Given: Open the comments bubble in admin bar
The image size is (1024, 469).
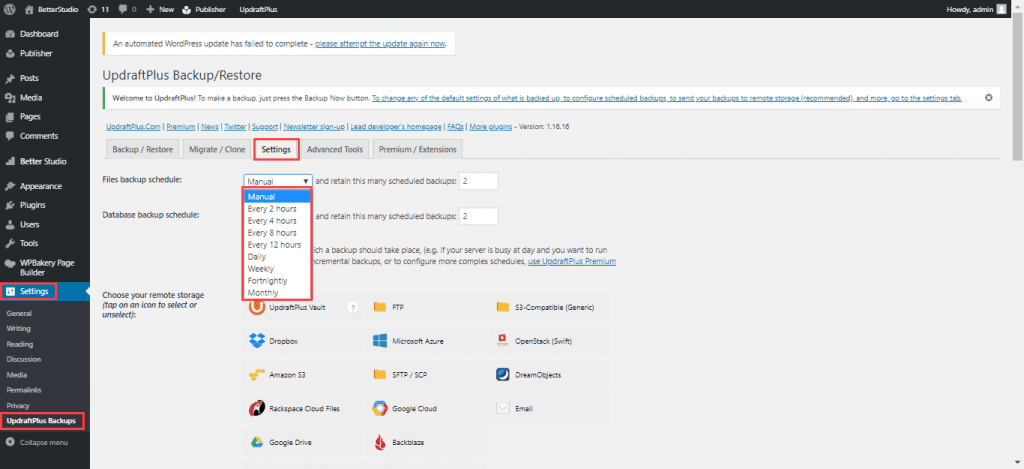Looking at the screenshot, I should point(126,10).
